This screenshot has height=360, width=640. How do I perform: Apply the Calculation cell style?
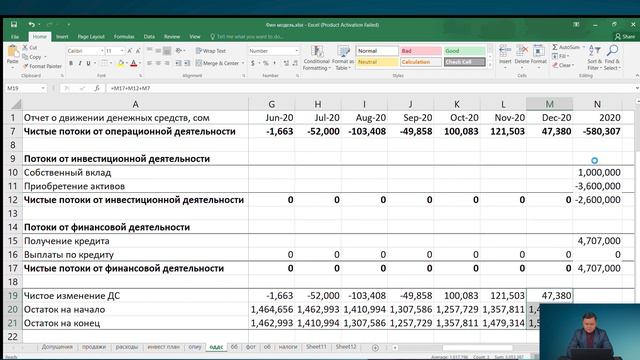click(x=420, y=62)
